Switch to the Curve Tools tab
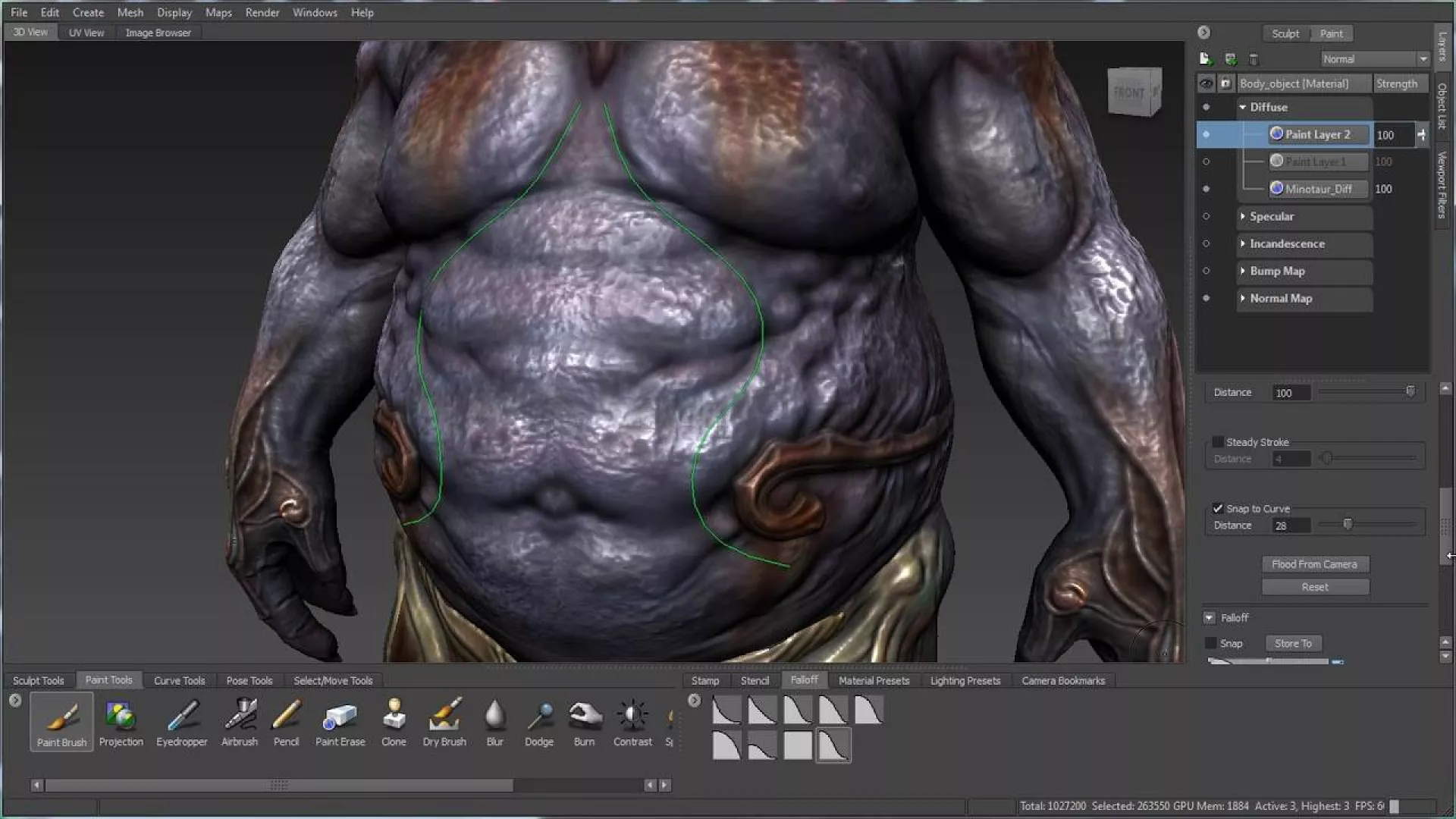 point(179,680)
